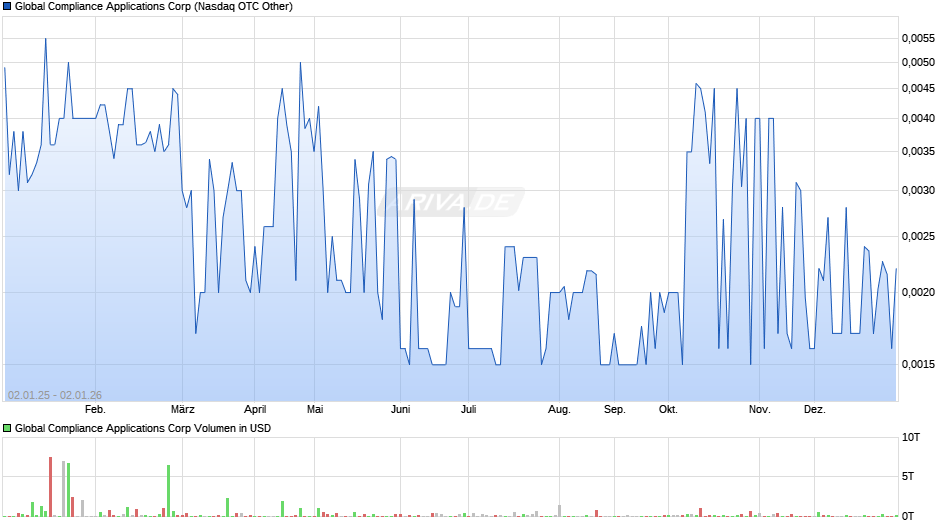Viewport: 940px width, 526px height.
Task: Click the 'Feb.' month label
Action: pyautogui.click(x=95, y=410)
